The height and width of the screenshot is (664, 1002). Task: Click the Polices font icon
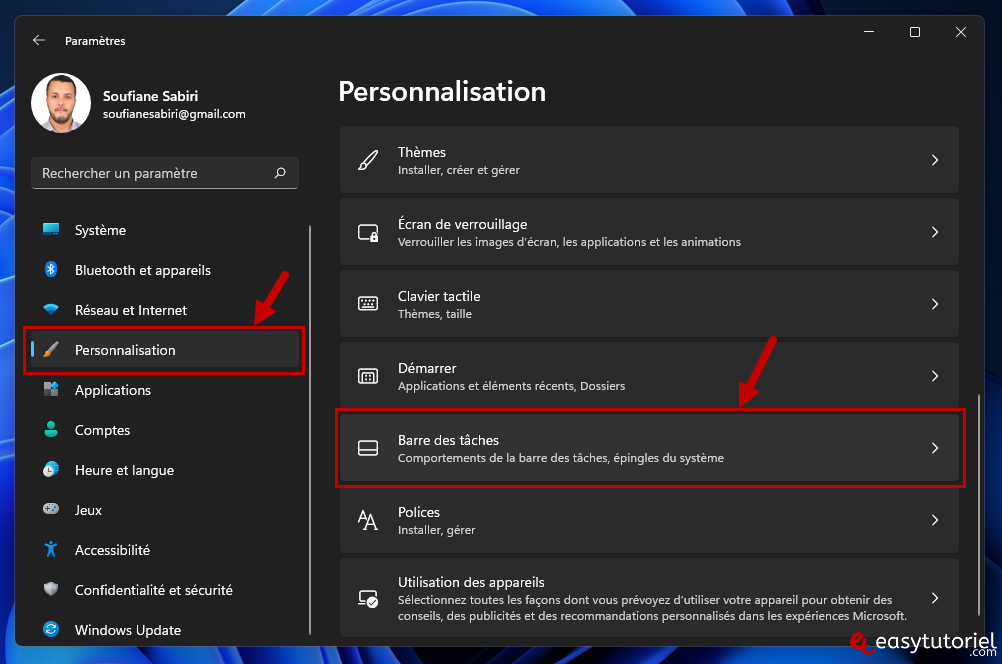click(368, 520)
